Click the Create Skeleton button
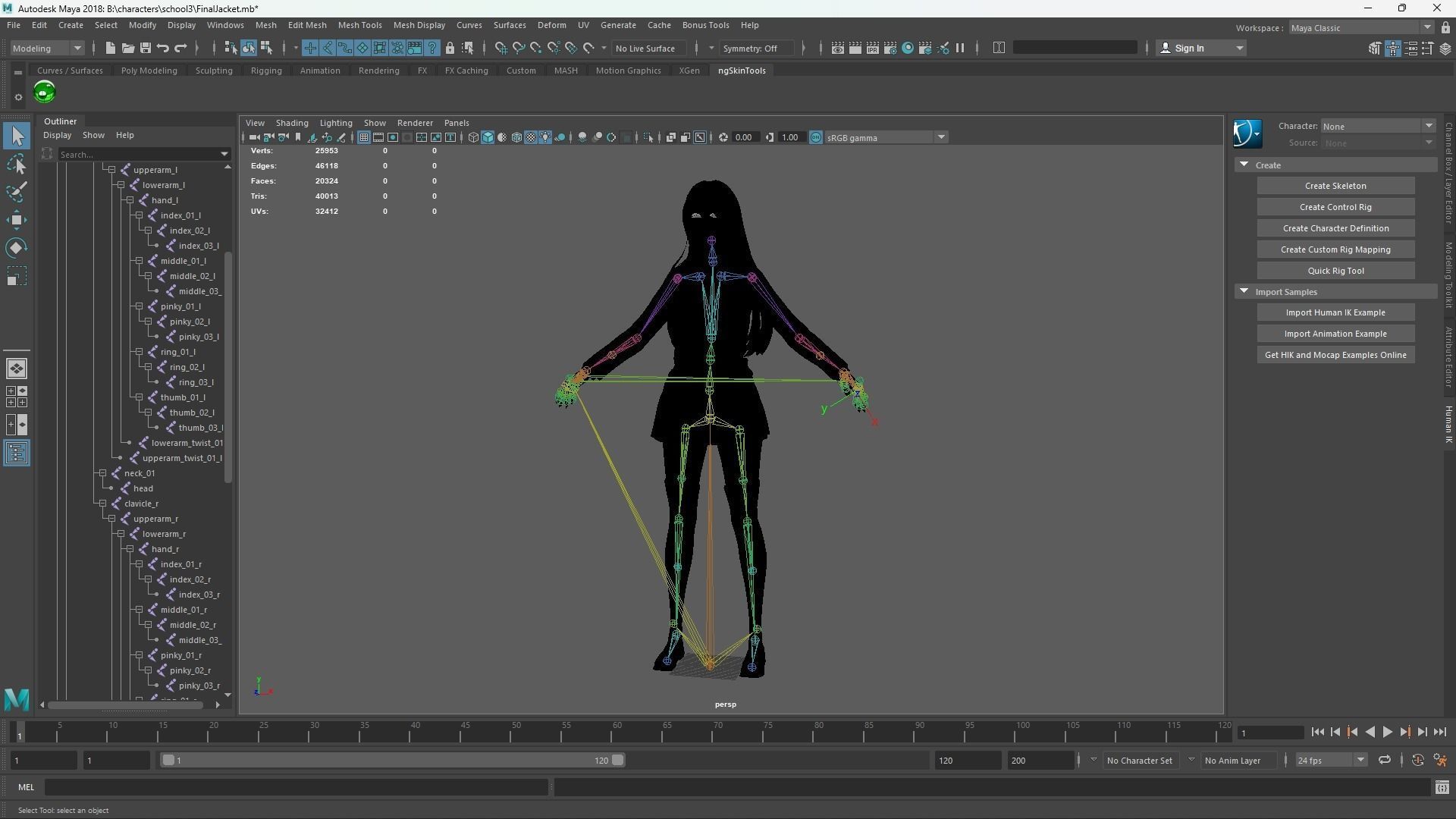The height and width of the screenshot is (819, 1456). [x=1335, y=186]
